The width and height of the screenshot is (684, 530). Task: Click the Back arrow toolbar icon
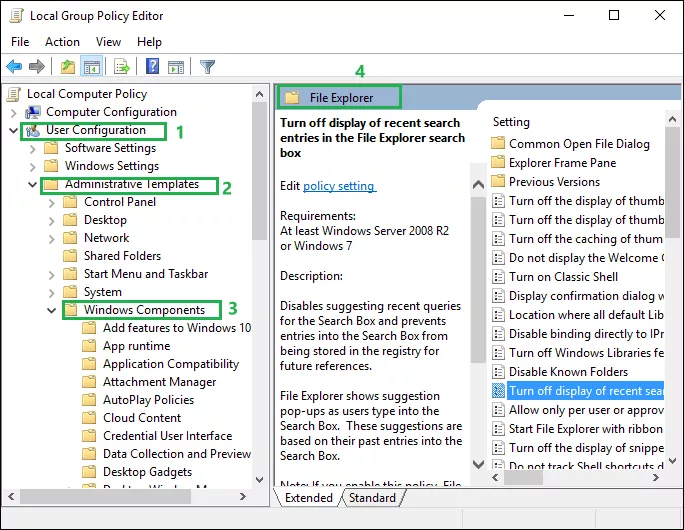14,67
